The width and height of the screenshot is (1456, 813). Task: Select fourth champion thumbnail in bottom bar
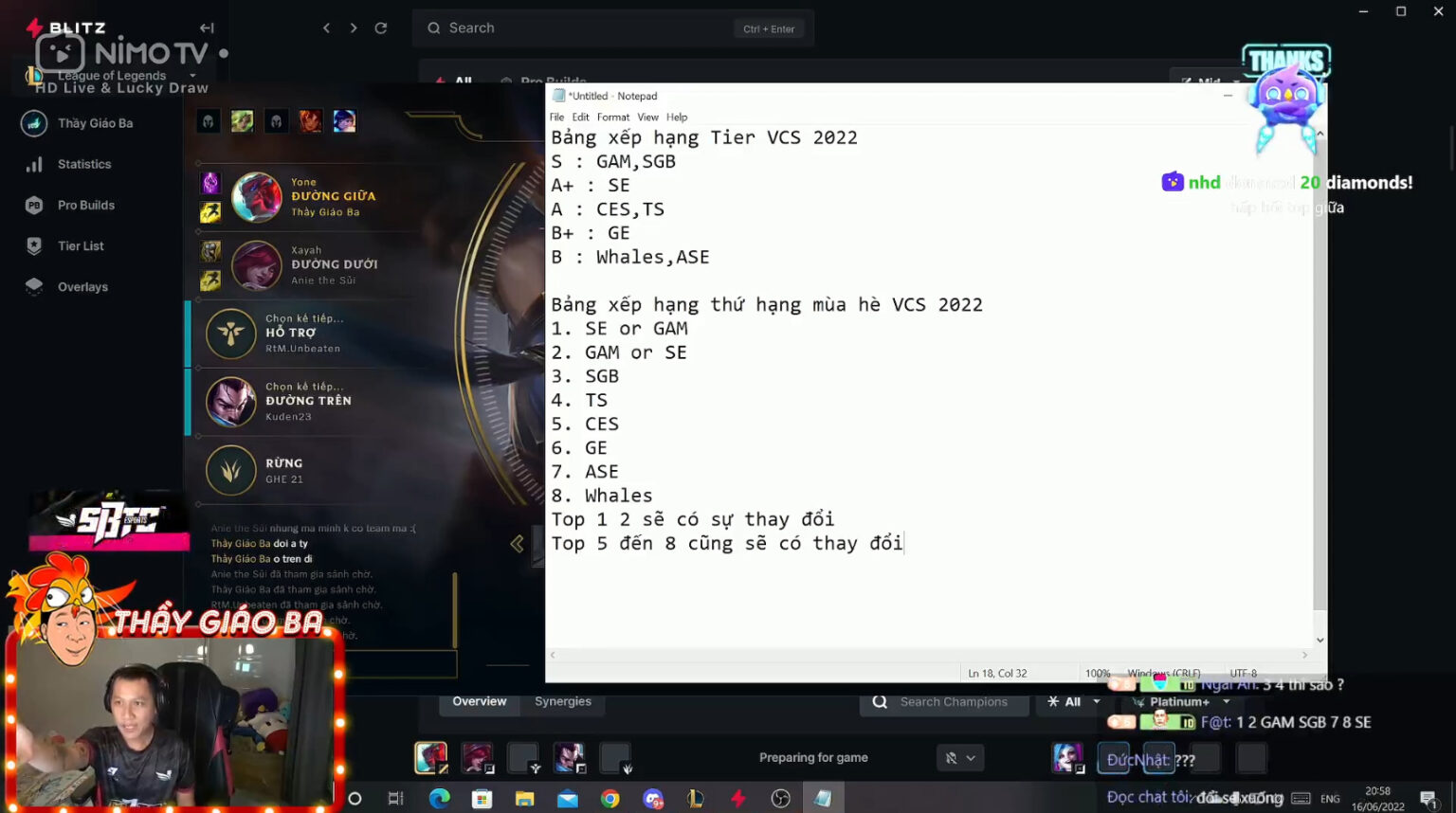point(569,758)
